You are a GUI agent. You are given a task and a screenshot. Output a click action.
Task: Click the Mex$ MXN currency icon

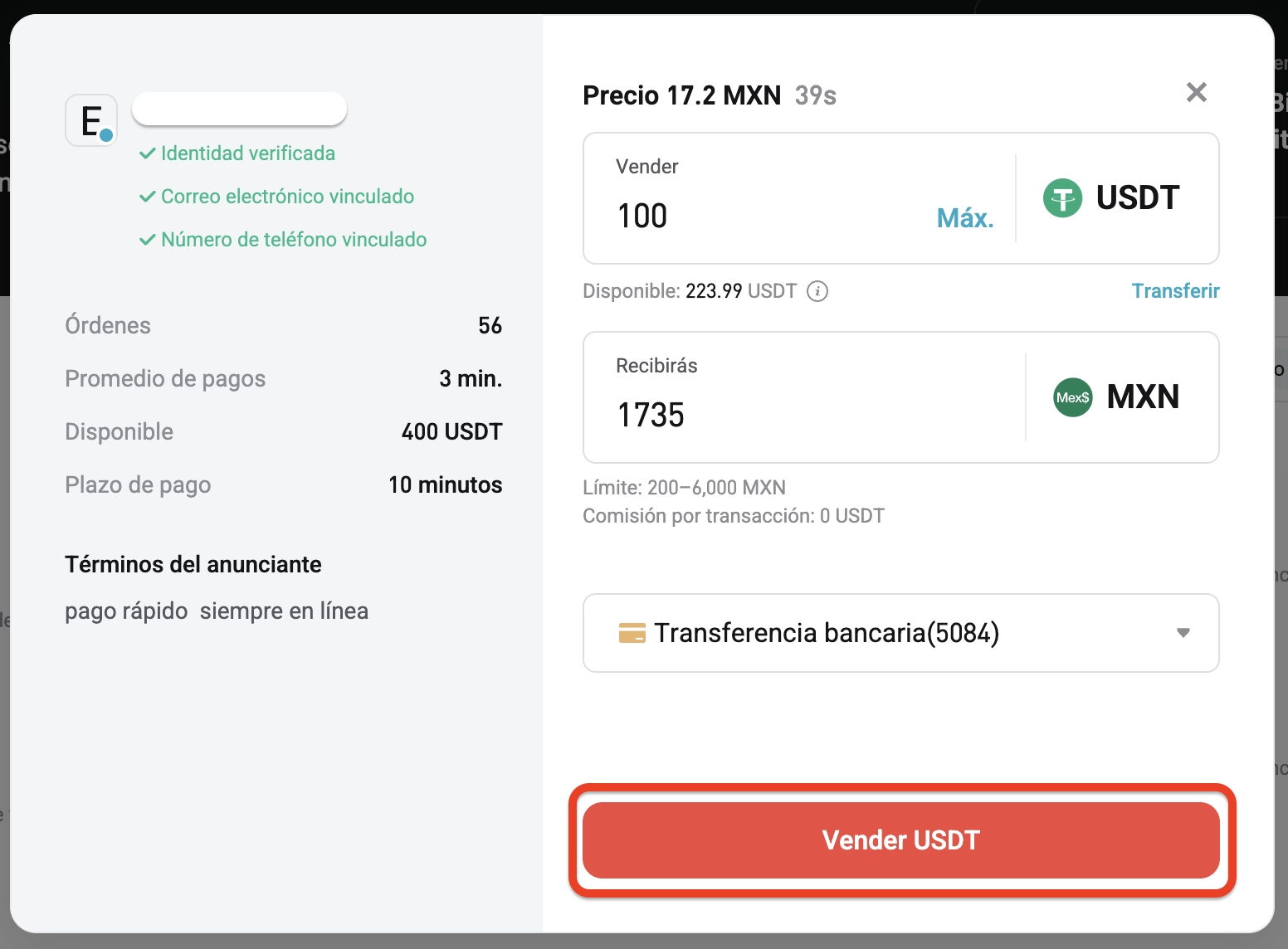coord(1071,397)
